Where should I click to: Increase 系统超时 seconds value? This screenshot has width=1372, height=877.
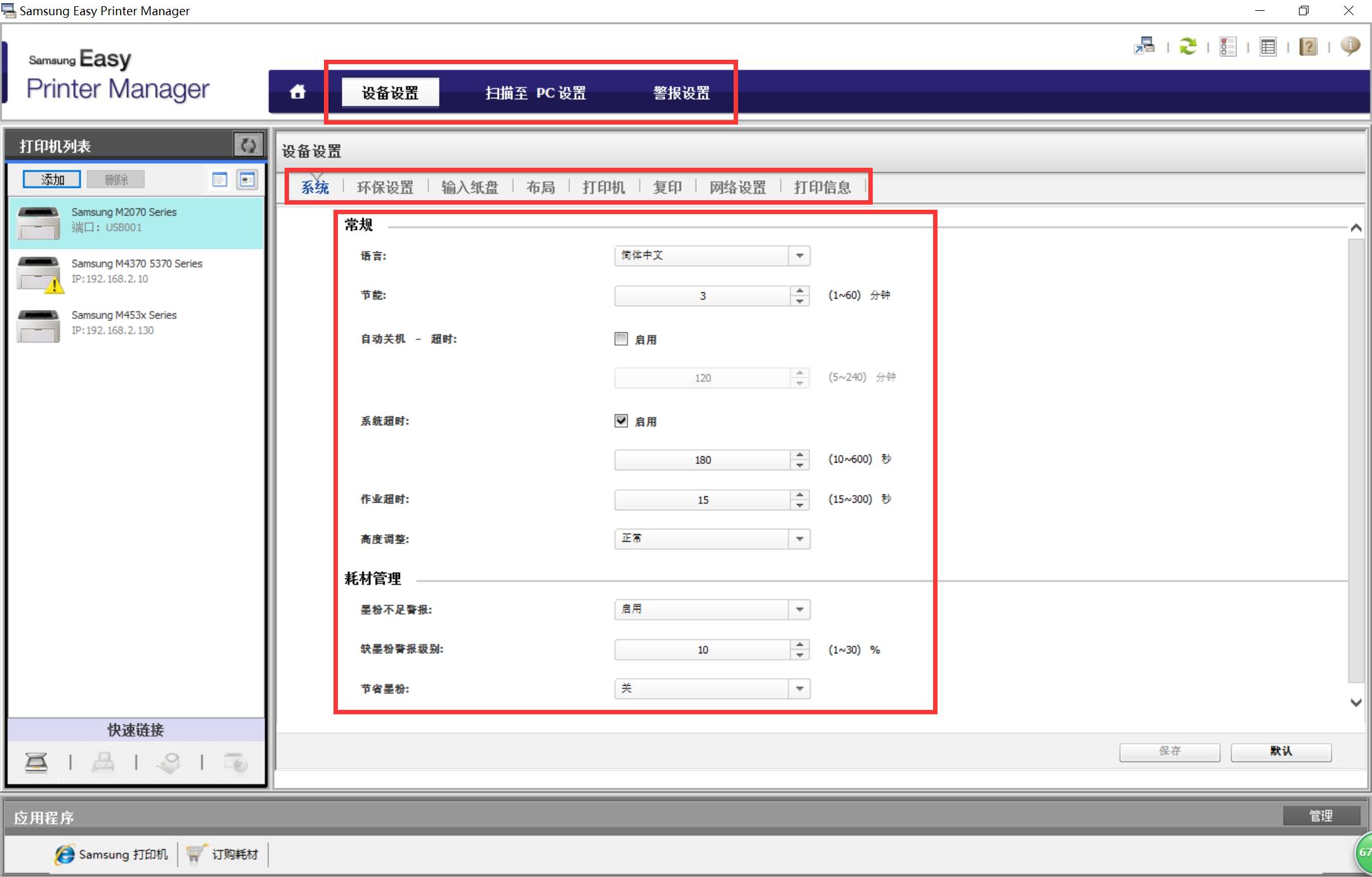click(x=800, y=454)
